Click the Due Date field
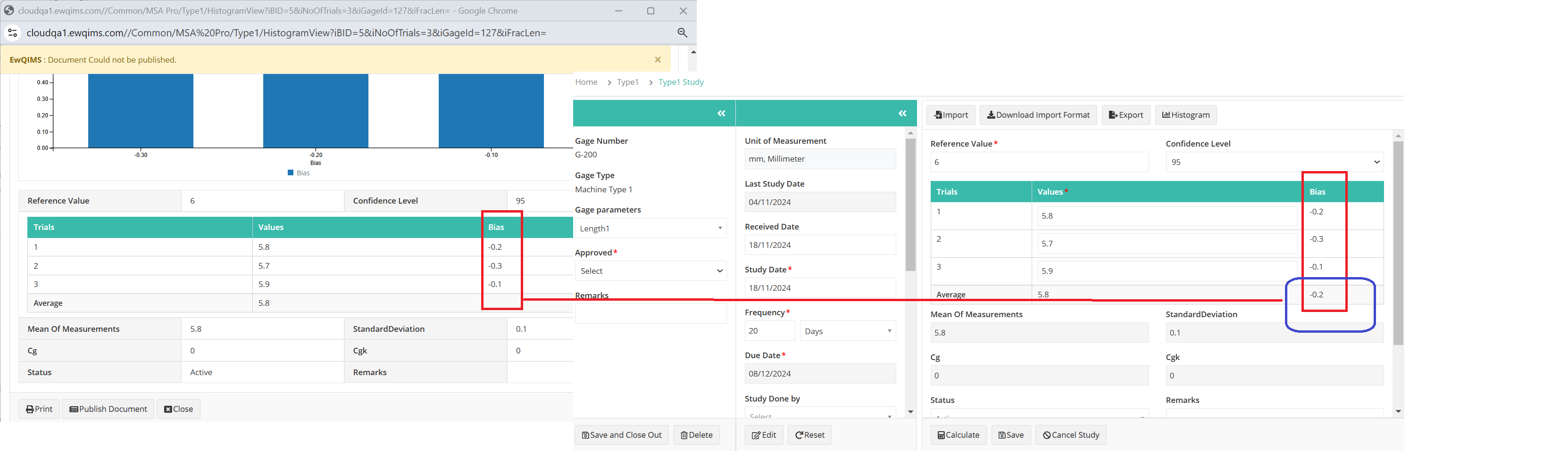This screenshot has width=1568, height=451. click(820, 374)
